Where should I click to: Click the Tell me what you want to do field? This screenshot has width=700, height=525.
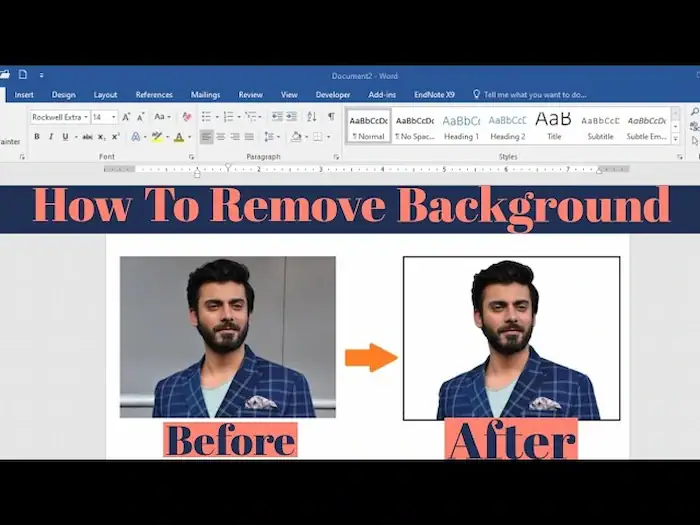click(x=535, y=95)
